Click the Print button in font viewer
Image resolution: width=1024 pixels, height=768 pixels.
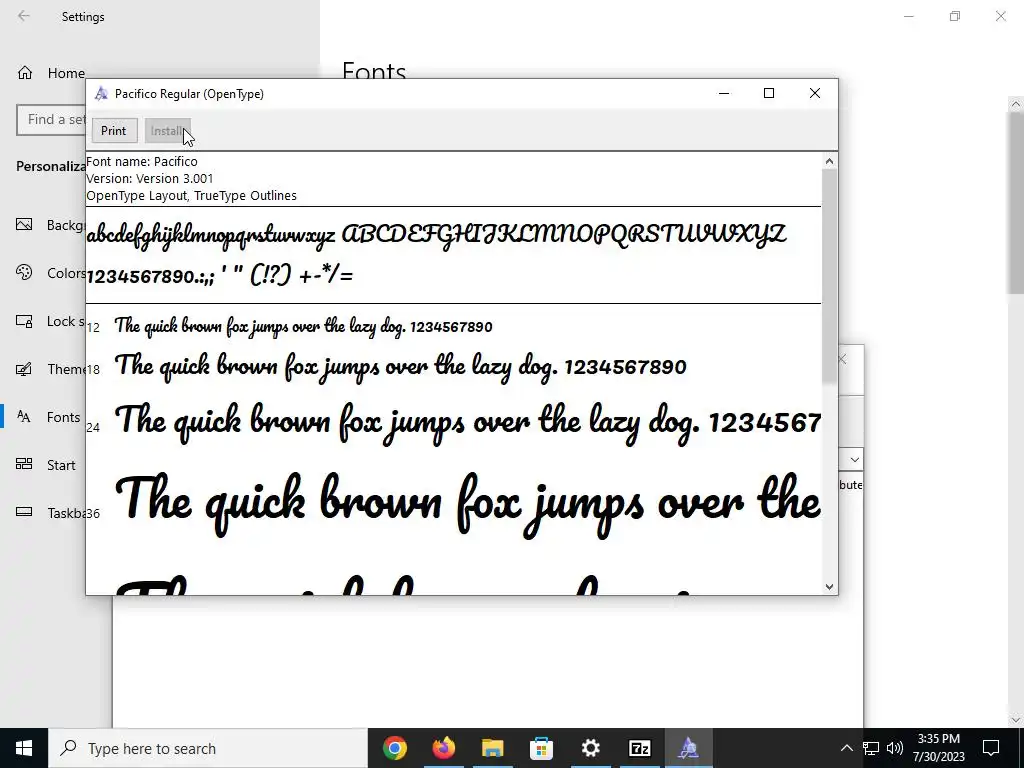pyautogui.click(x=114, y=131)
